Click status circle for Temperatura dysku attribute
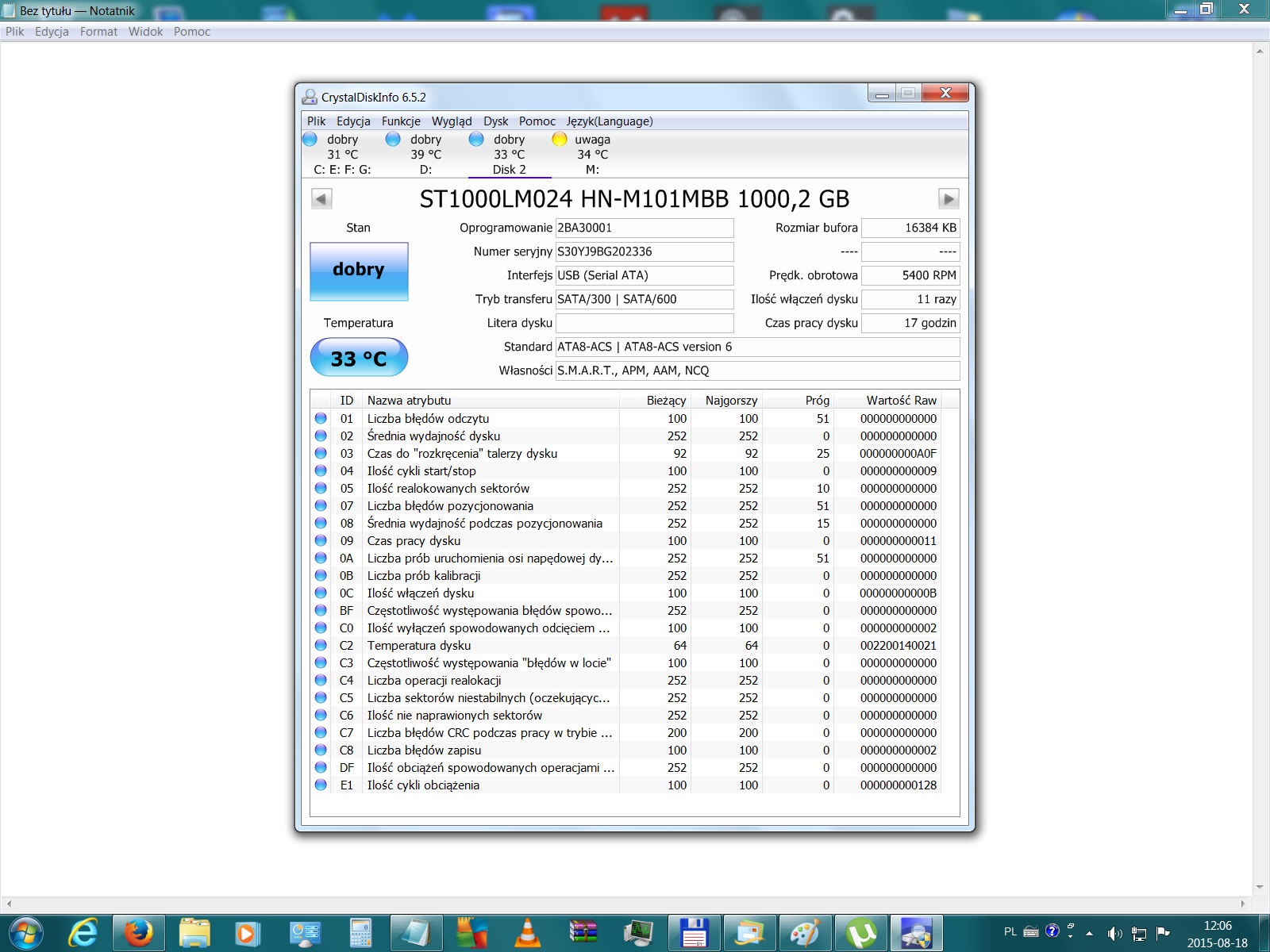Screen dimensions: 1270x952 (x=321, y=645)
